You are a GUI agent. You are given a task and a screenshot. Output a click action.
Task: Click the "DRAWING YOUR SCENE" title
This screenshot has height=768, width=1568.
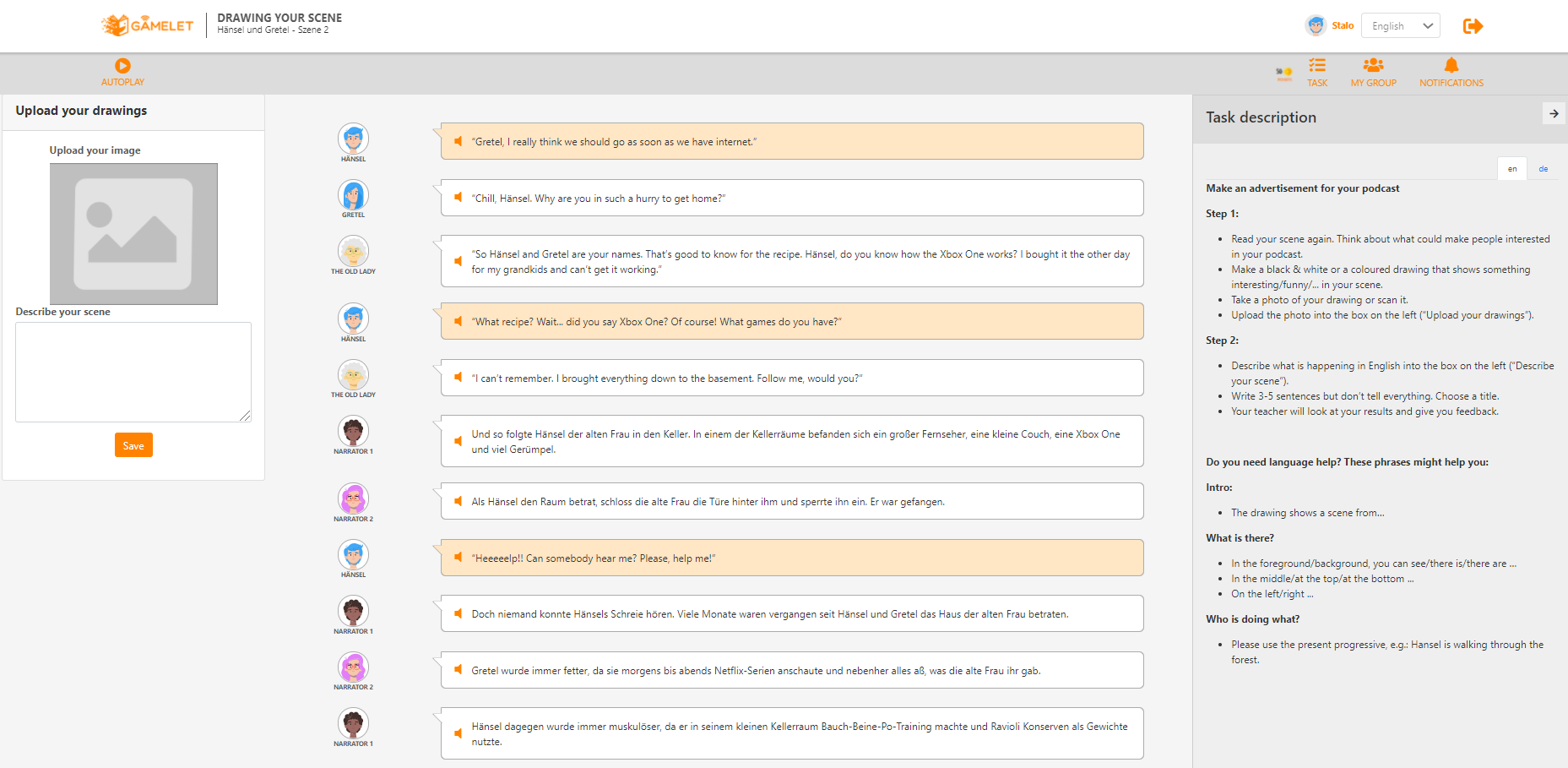tap(279, 18)
